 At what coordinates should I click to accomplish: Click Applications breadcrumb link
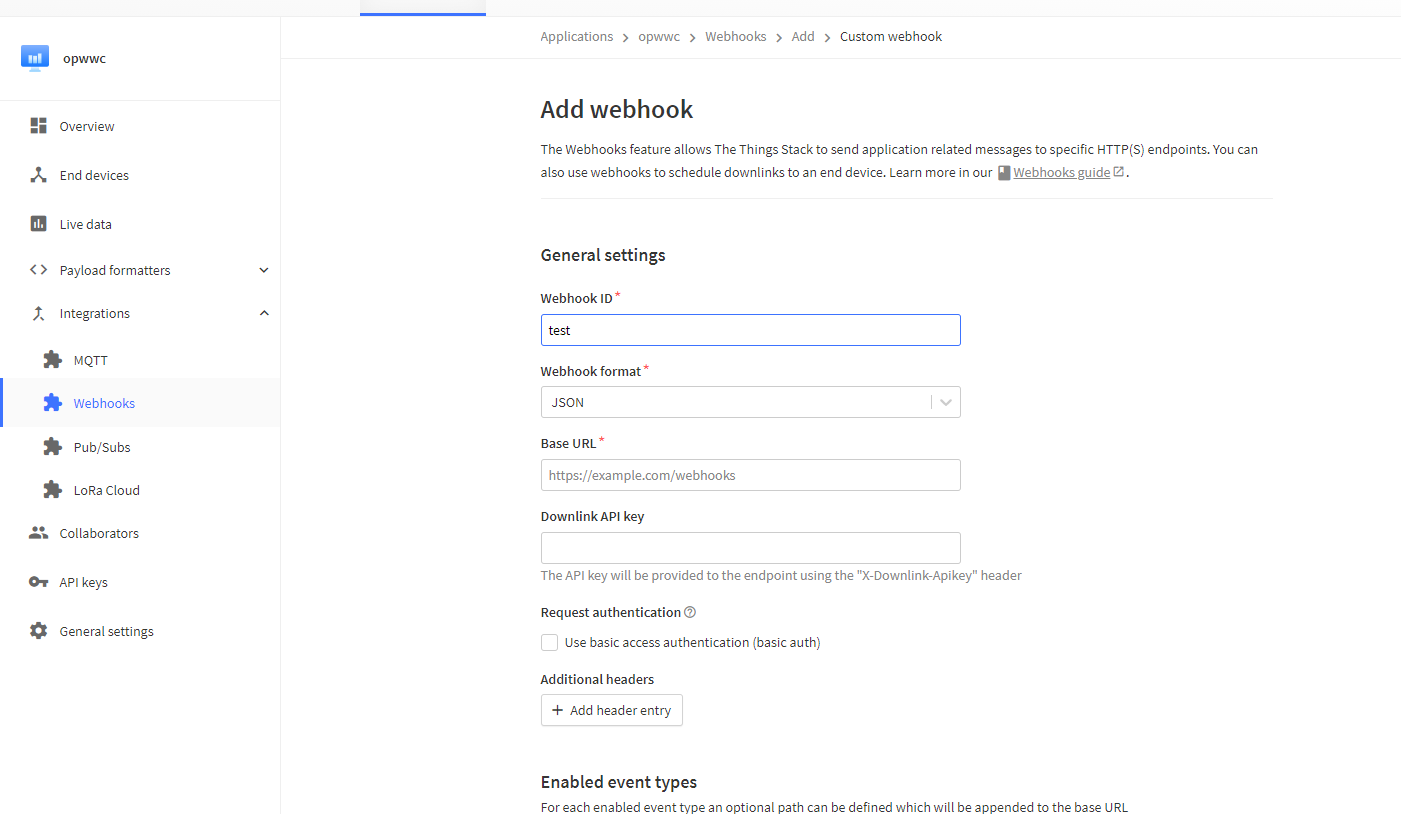[x=576, y=36]
